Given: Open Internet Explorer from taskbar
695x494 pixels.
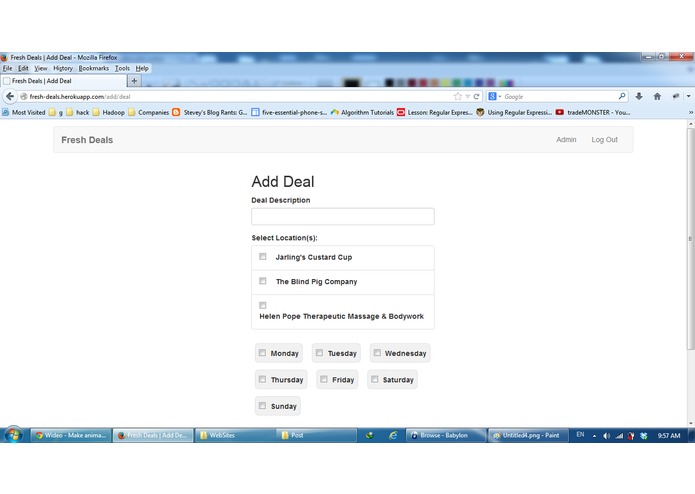Looking at the screenshot, I should click(x=393, y=436).
